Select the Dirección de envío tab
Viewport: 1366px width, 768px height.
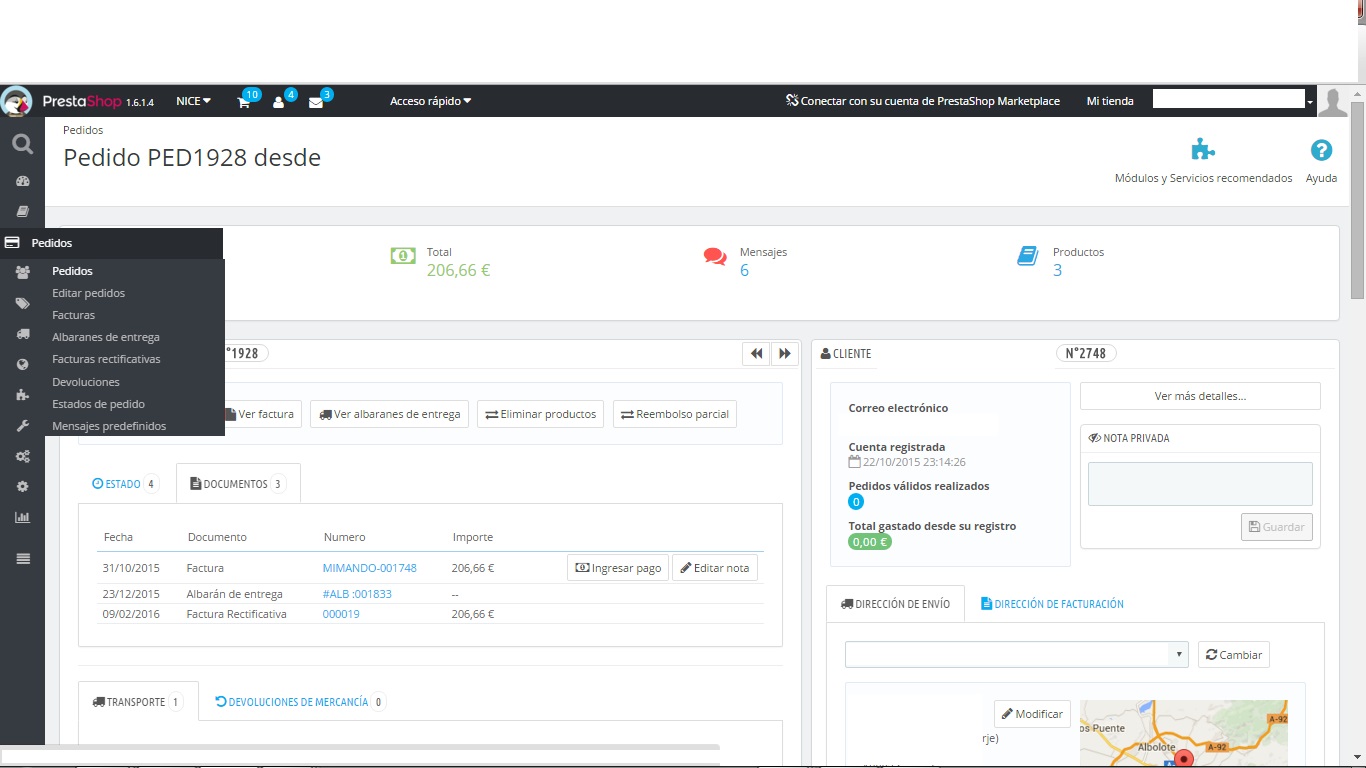pos(895,604)
